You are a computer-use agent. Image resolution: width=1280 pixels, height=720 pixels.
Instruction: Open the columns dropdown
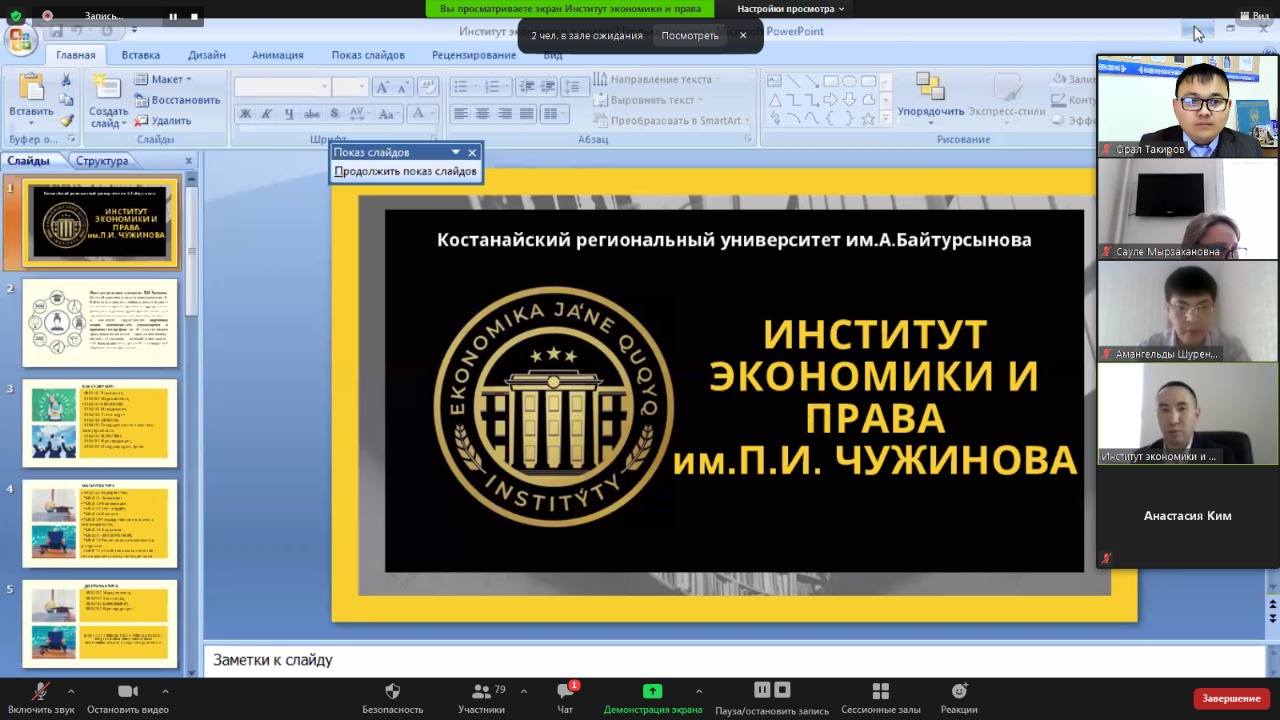pyautogui.click(x=554, y=114)
